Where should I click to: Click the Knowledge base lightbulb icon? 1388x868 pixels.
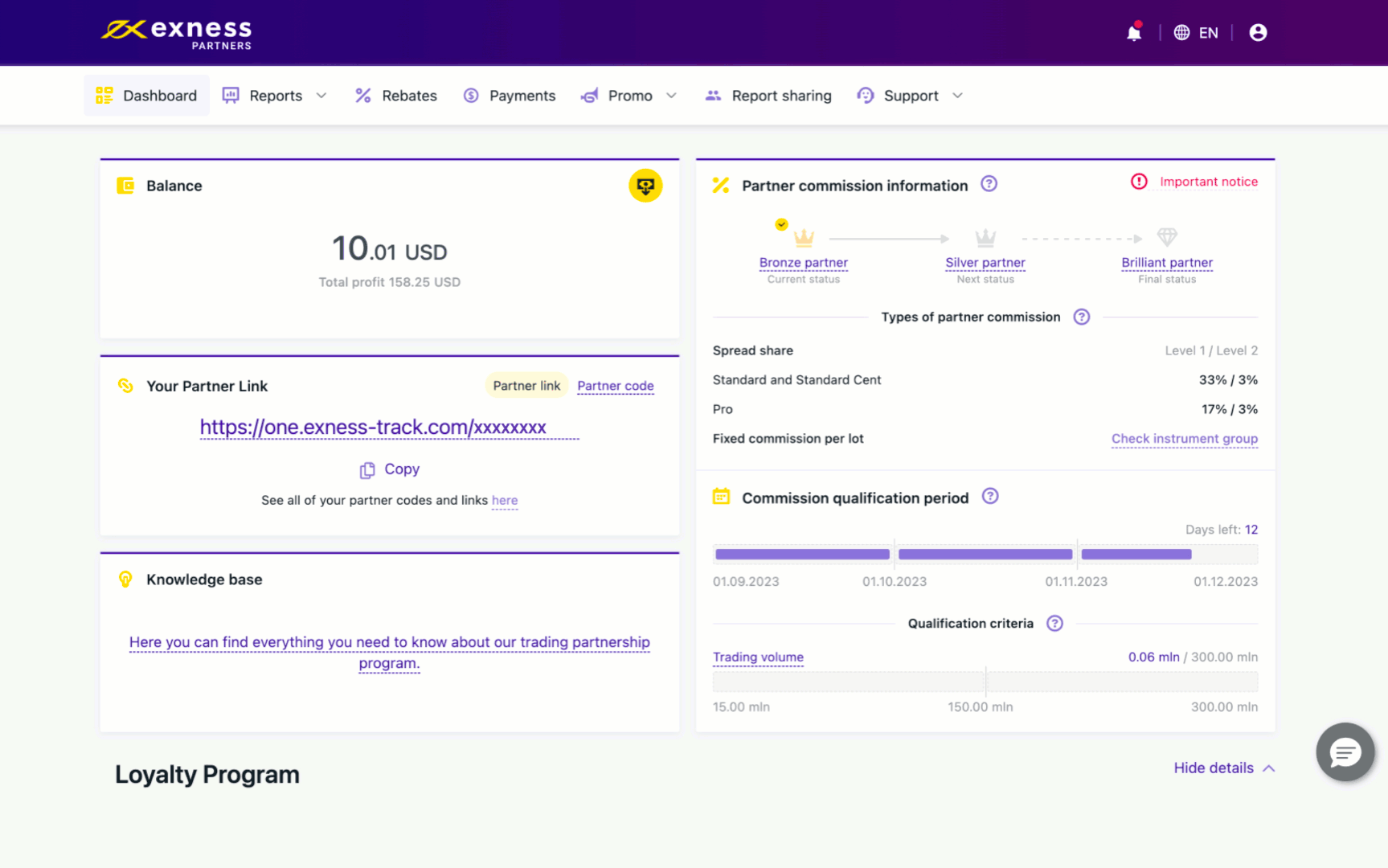[x=125, y=579]
